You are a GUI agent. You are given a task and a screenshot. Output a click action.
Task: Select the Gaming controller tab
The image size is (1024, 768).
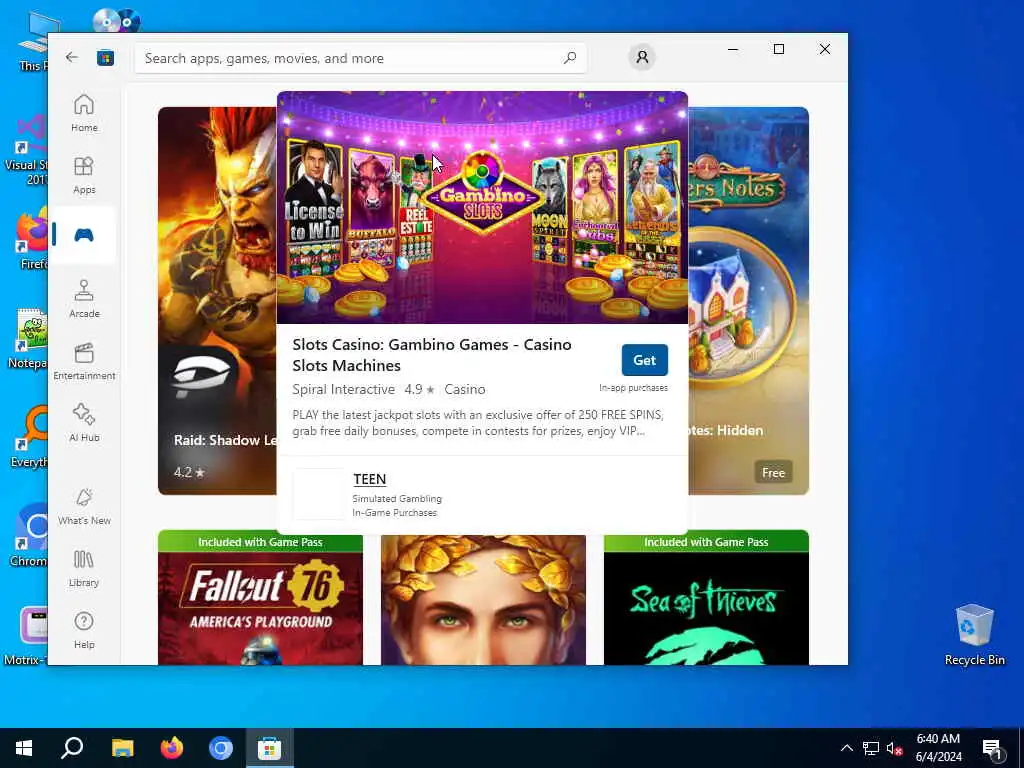(84, 235)
